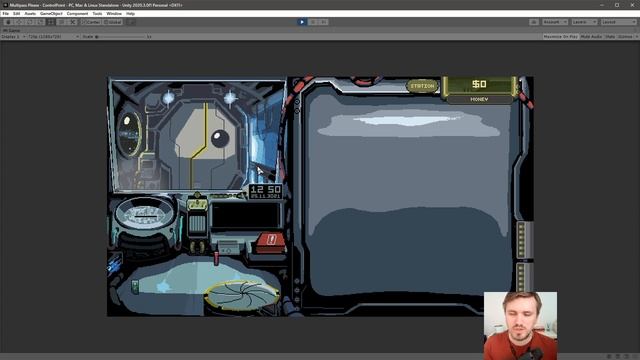This screenshot has height=360, width=640.
Task: Close the Unity editor window
Action: click(632, 5)
